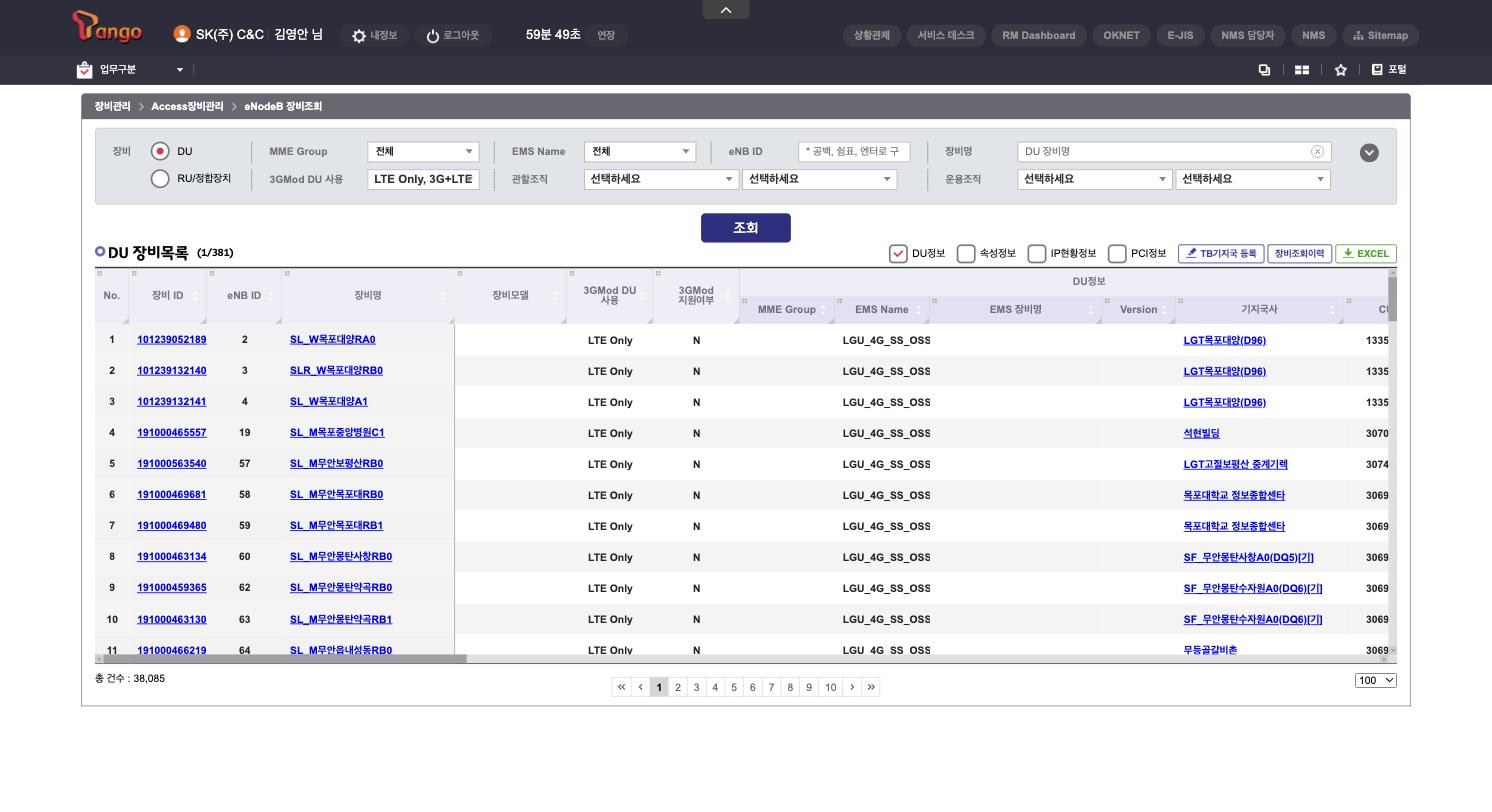The image size is (1492, 812).
Task: Export list with EXCEL button
Action: [x=1366, y=254]
